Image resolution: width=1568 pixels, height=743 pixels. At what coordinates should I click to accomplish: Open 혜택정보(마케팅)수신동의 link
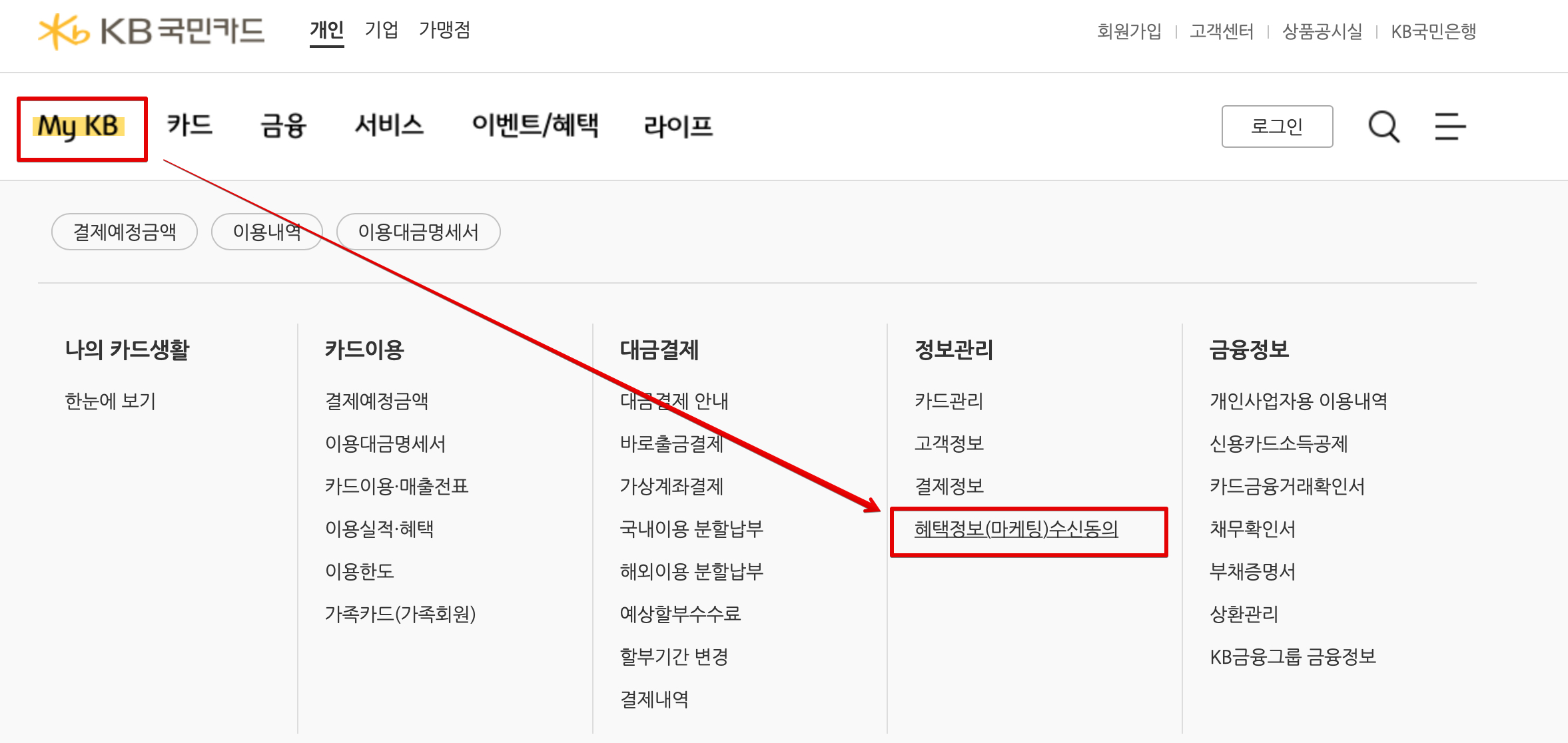(x=1016, y=529)
